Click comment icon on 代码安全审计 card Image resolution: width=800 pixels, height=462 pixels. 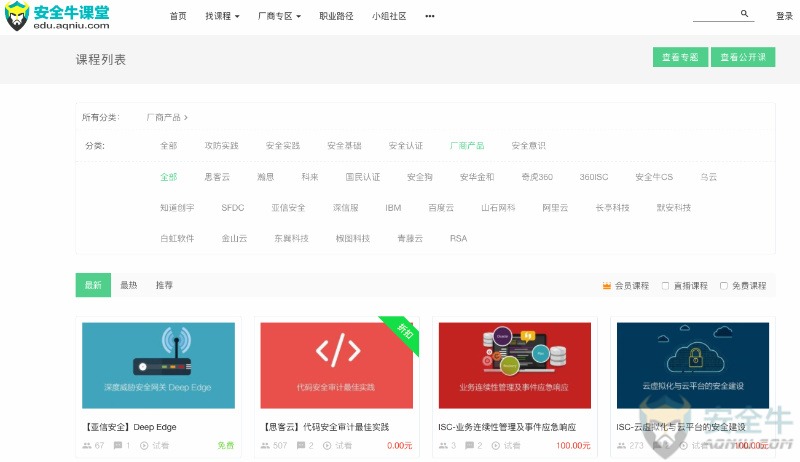tap(301, 445)
